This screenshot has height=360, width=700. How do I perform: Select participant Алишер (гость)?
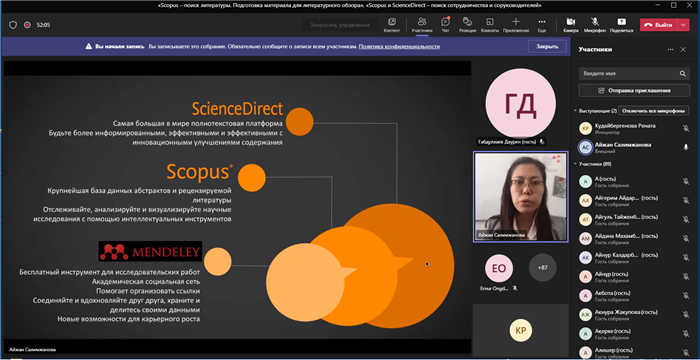(x=634, y=352)
